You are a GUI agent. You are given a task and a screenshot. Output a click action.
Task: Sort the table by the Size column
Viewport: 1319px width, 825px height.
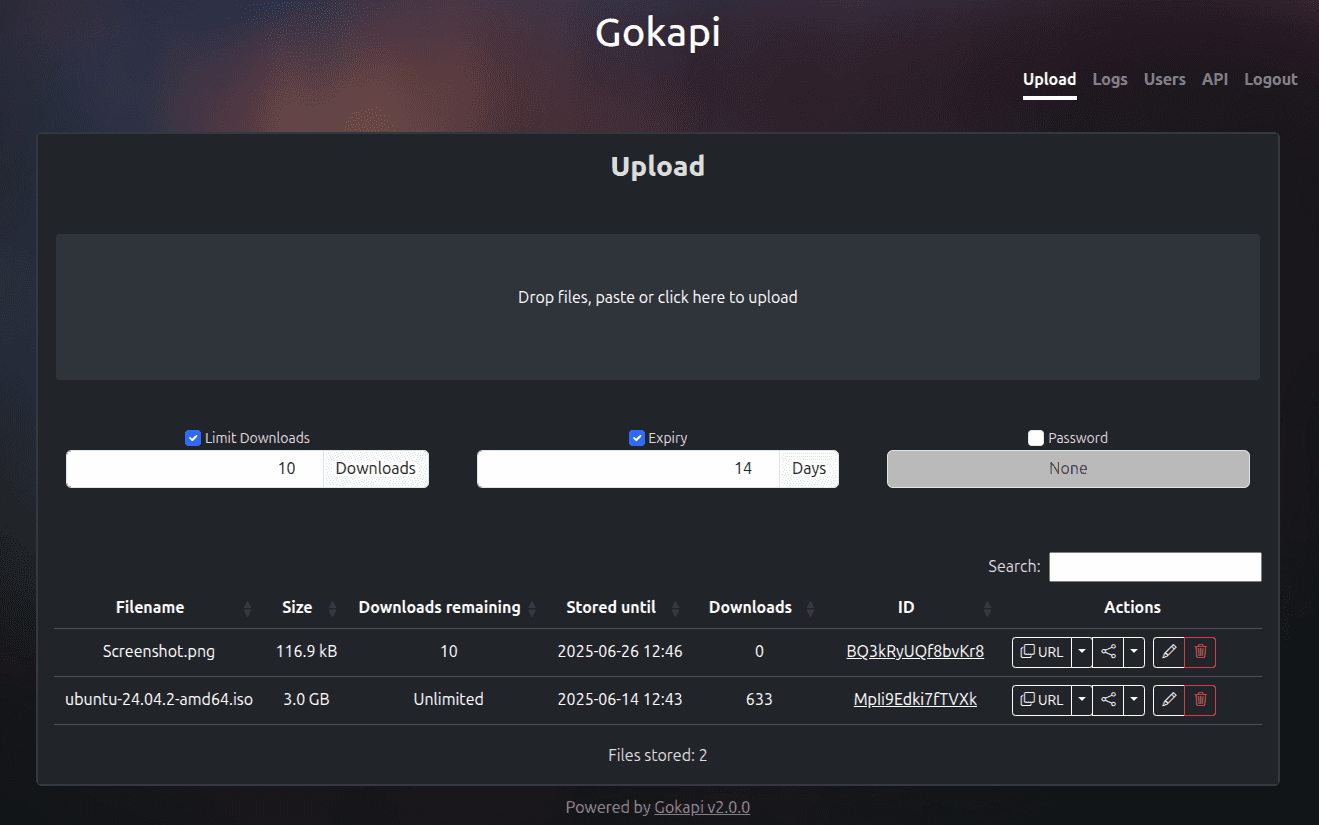tap(296, 607)
